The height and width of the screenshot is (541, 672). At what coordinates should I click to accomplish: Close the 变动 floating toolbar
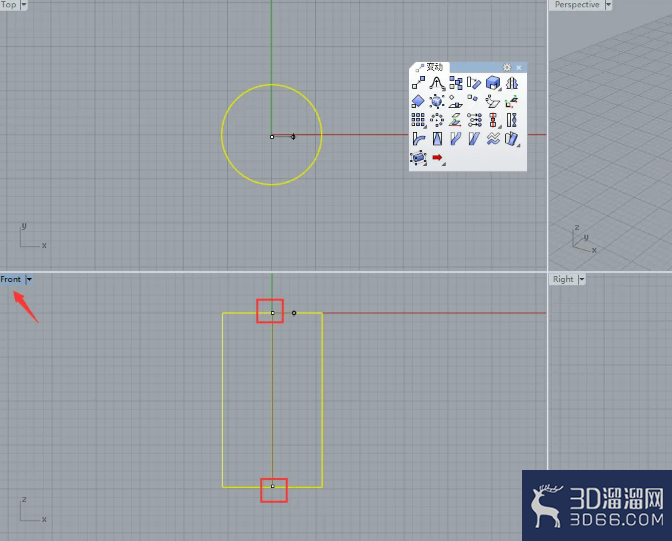pos(519,67)
